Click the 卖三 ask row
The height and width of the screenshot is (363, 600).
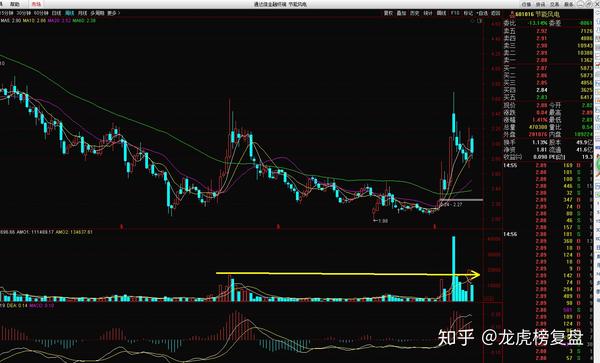(548, 46)
